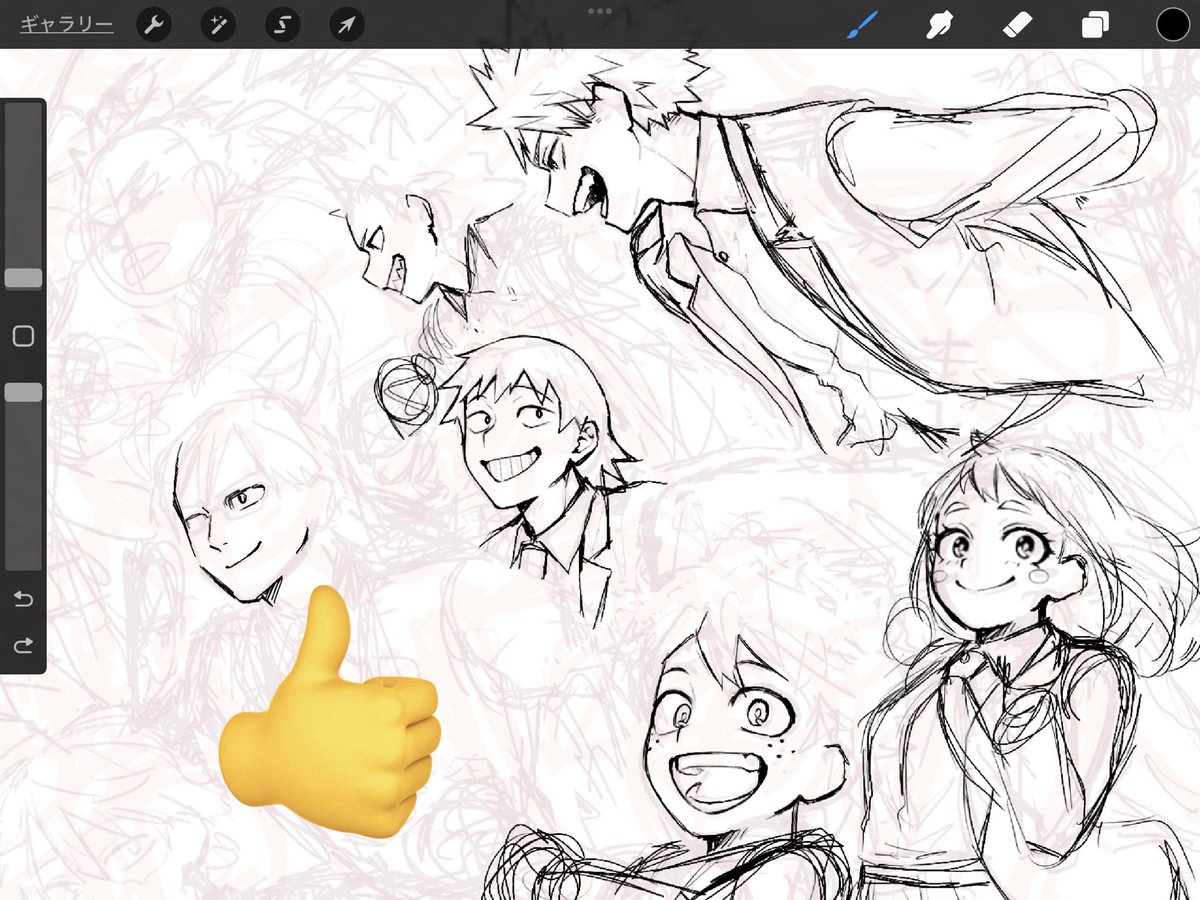The image size is (1200, 900).
Task: Open the Layers panel
Action: tap(1095, 25)
